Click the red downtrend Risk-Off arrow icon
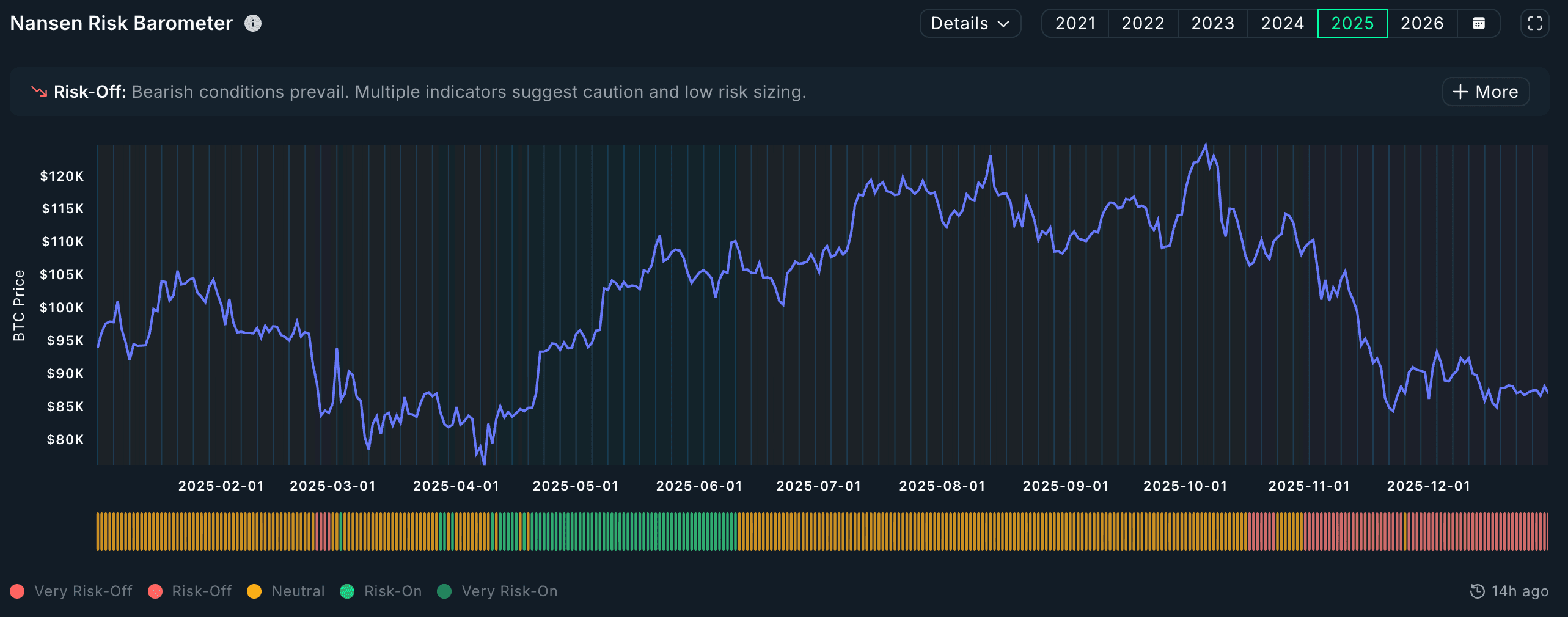The width and height of the screenshot is (1568, 617). pyautogui.click(x=39, y=92)
